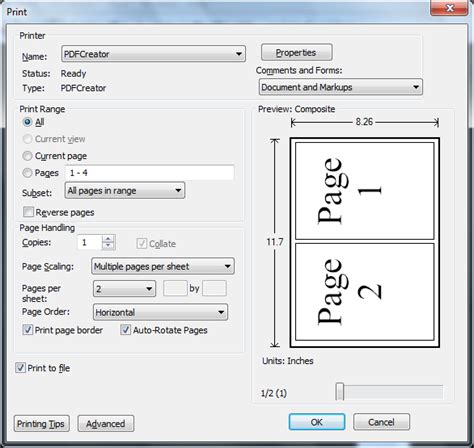Open the printer Name dropdown

153,54
